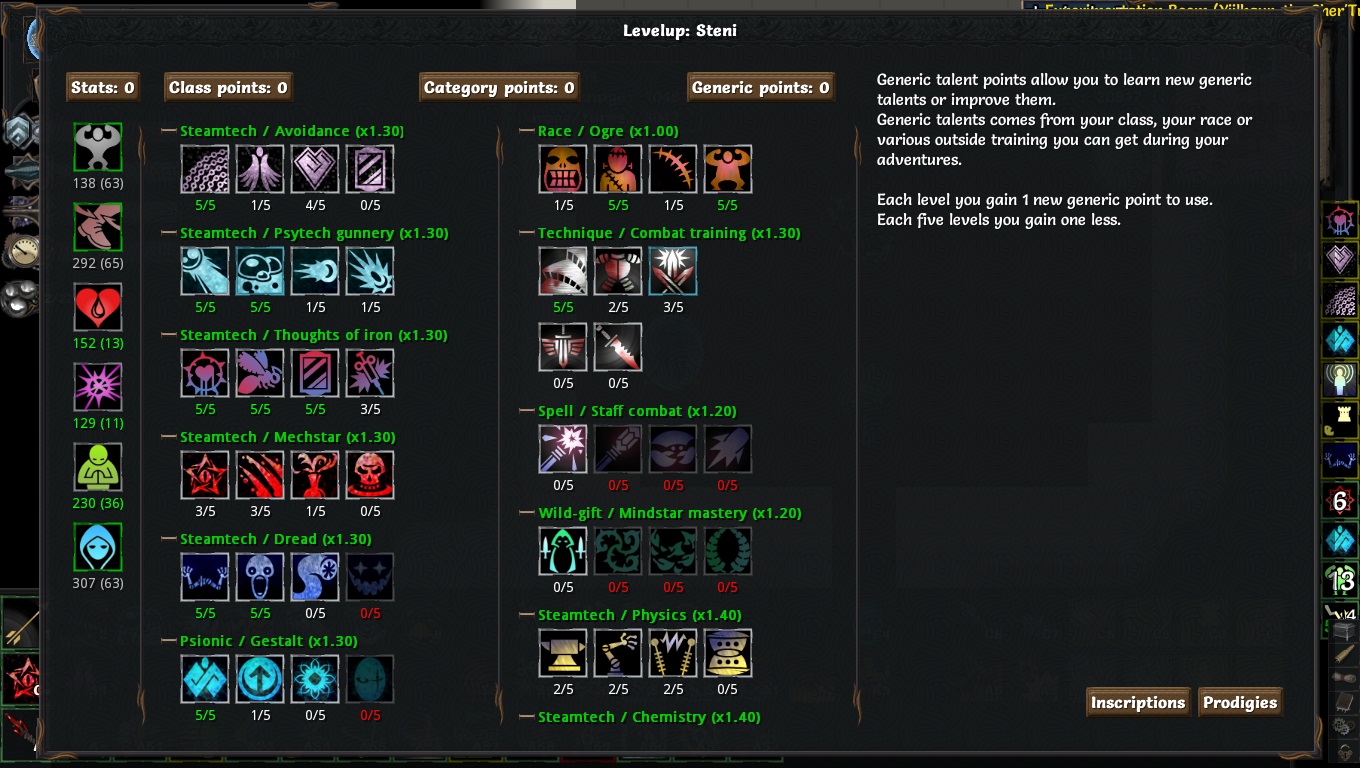The width and height of the screenshot is (1360, 768).
Task: Click the hotbar icon showing number 6
Action: (x=1340, y=501)
